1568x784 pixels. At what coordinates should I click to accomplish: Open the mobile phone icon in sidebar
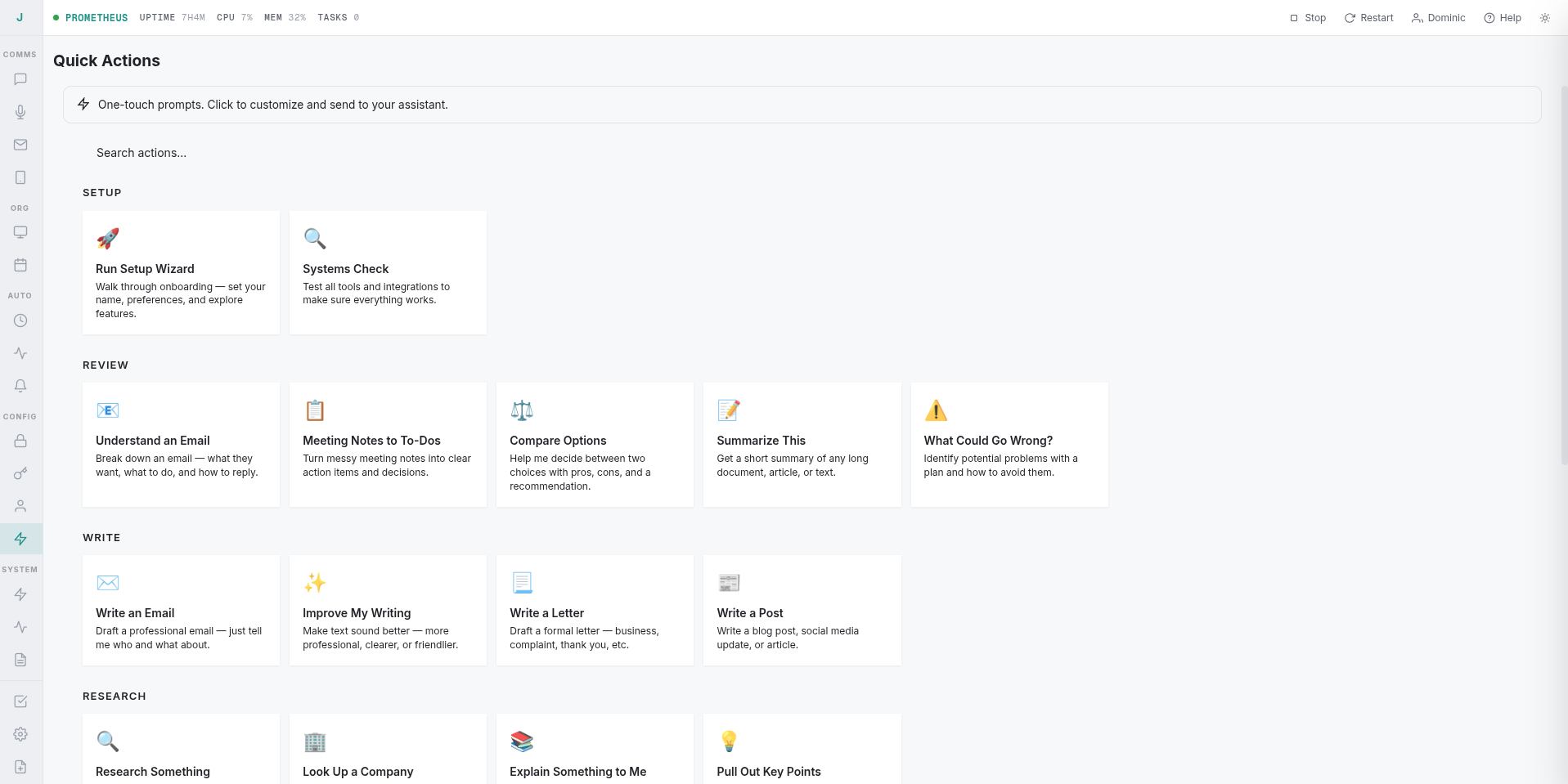point(20,177)
